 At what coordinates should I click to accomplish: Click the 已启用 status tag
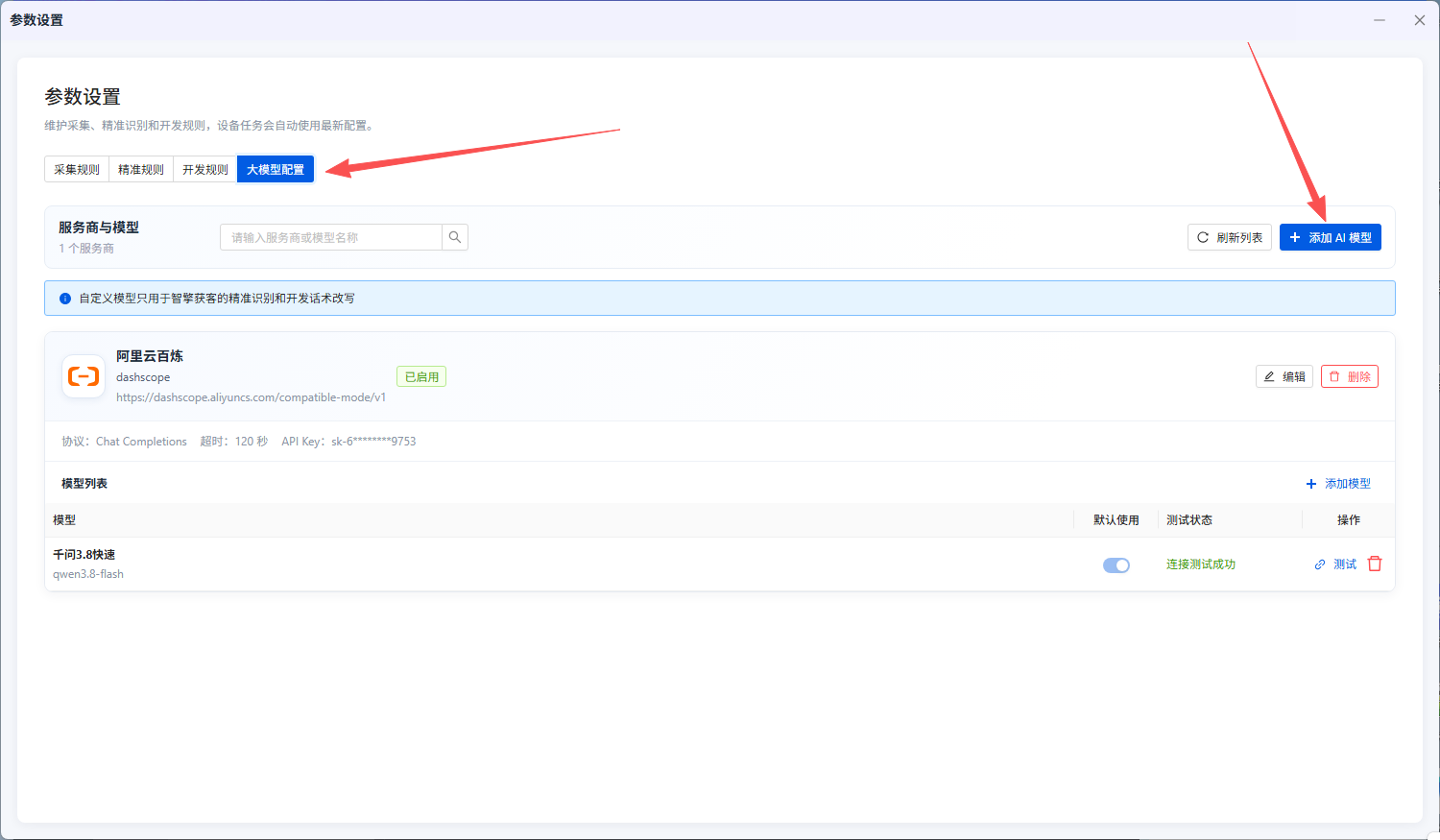click(421, 376)
